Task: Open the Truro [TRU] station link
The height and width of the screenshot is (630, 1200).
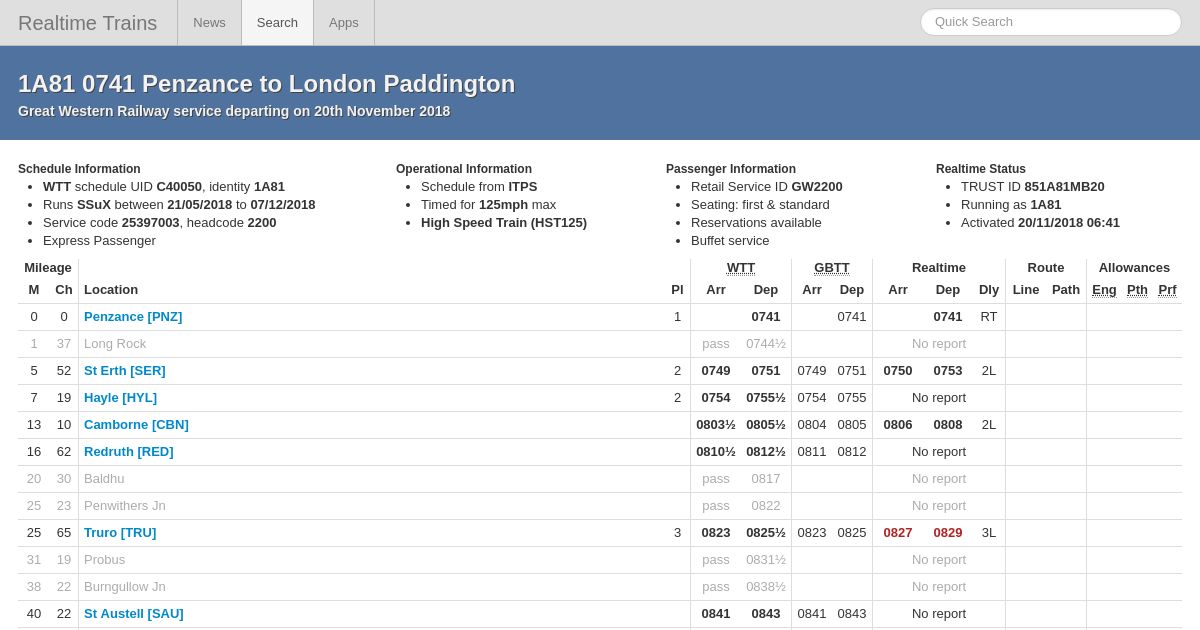Action: click(120, 533)
